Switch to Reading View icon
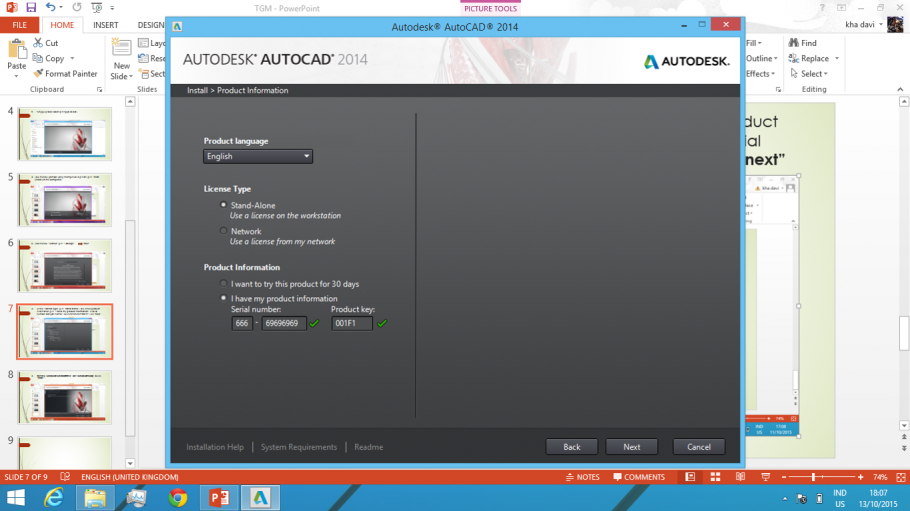Viewport: 910px width, 511px height. [741, 477]
